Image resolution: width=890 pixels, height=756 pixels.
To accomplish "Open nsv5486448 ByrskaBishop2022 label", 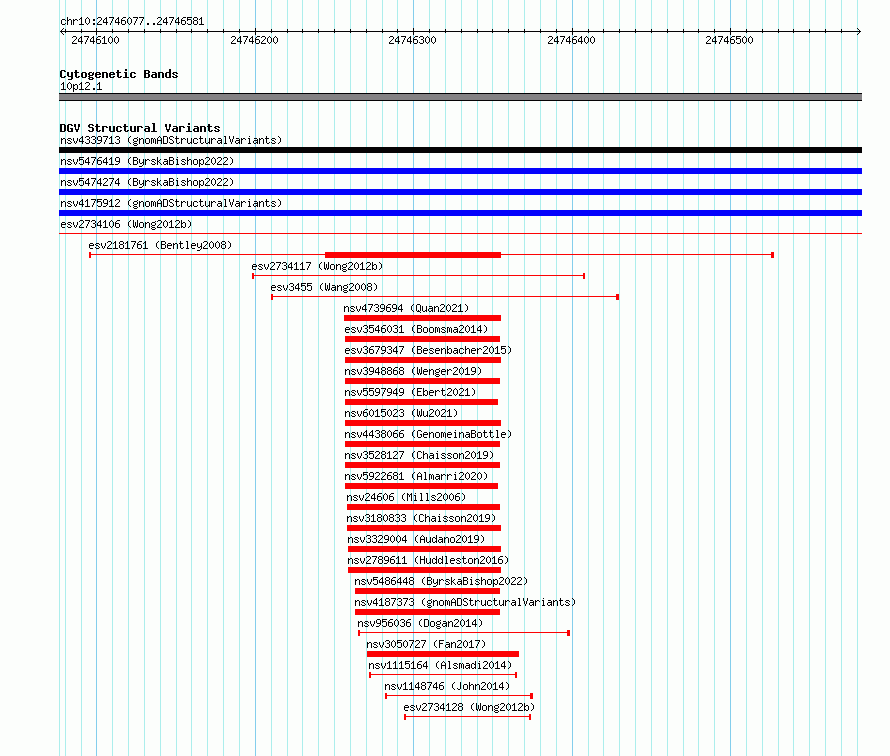I will (441, 581).
